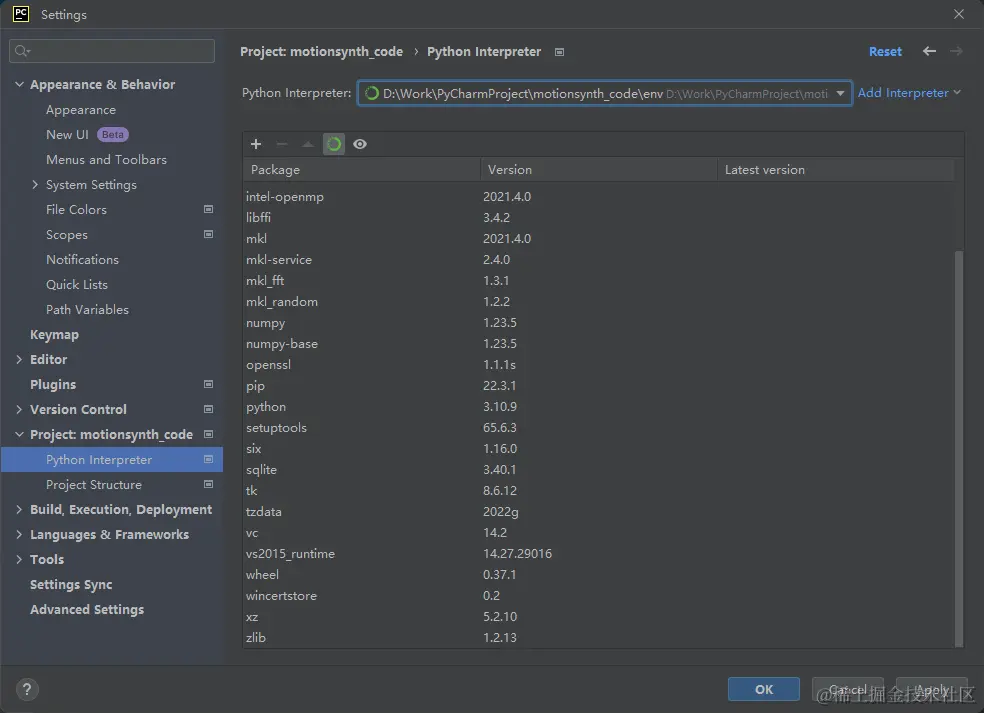Click the back navigation arrow
Viewport: 984px width, 713px height.
tap(929, 51)
